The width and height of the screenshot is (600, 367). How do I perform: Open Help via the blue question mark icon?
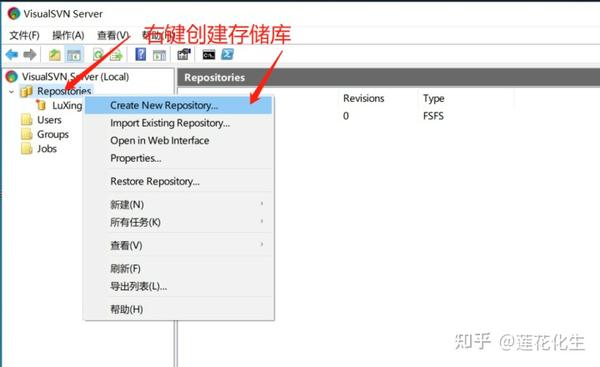click(x=140, y=54)
